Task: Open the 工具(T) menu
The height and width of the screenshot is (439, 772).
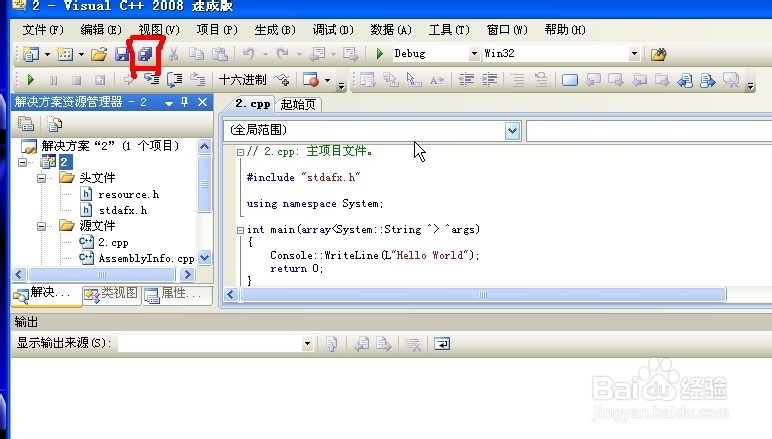Action: tap(449, 30)
